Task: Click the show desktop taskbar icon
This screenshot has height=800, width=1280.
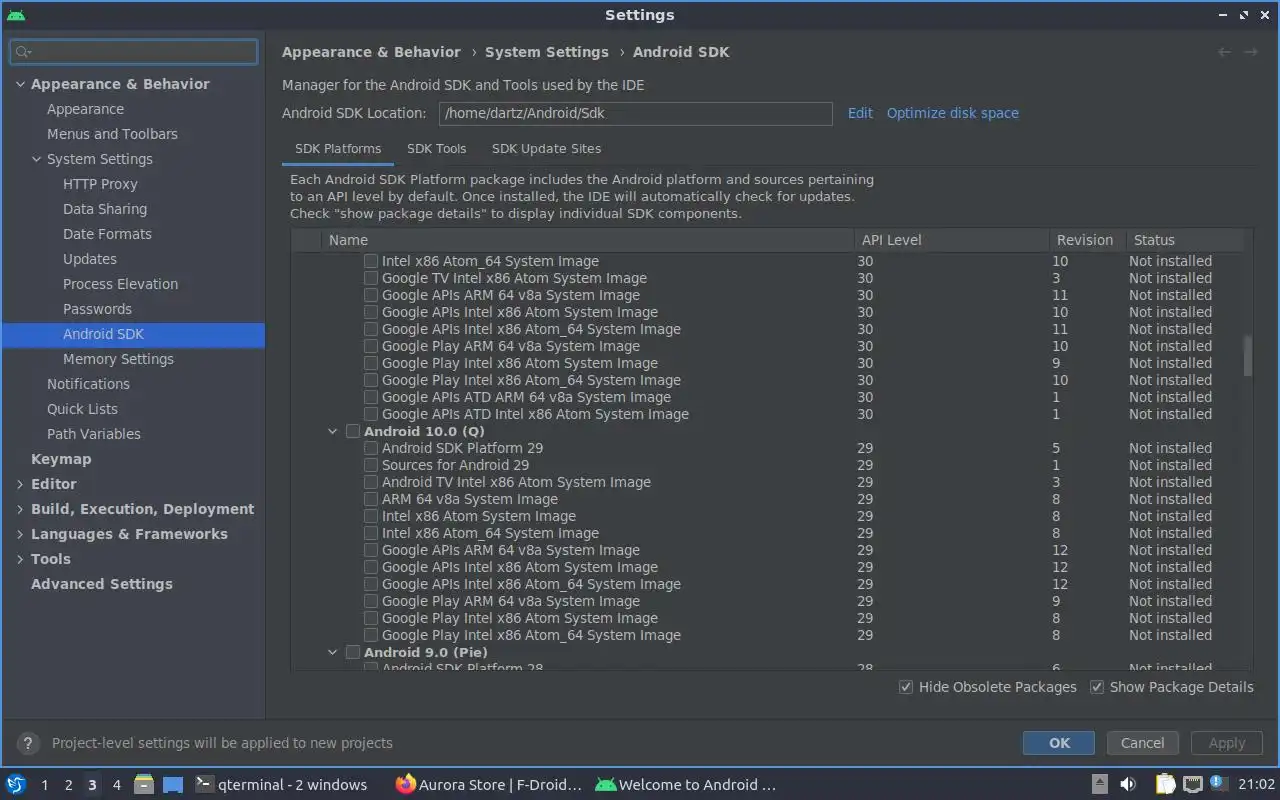Action: tap(173, 784)
